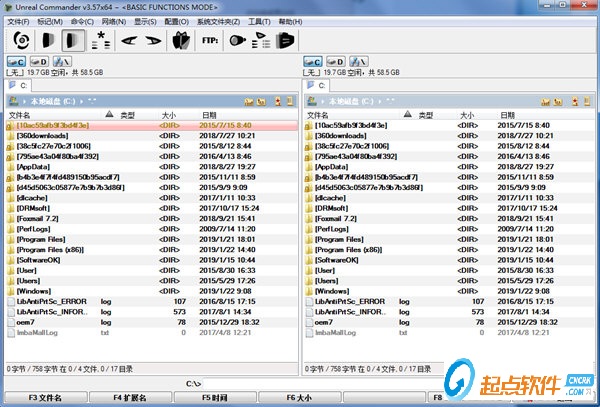Click the second folder icon in left path bar

(x=262, y=102)
